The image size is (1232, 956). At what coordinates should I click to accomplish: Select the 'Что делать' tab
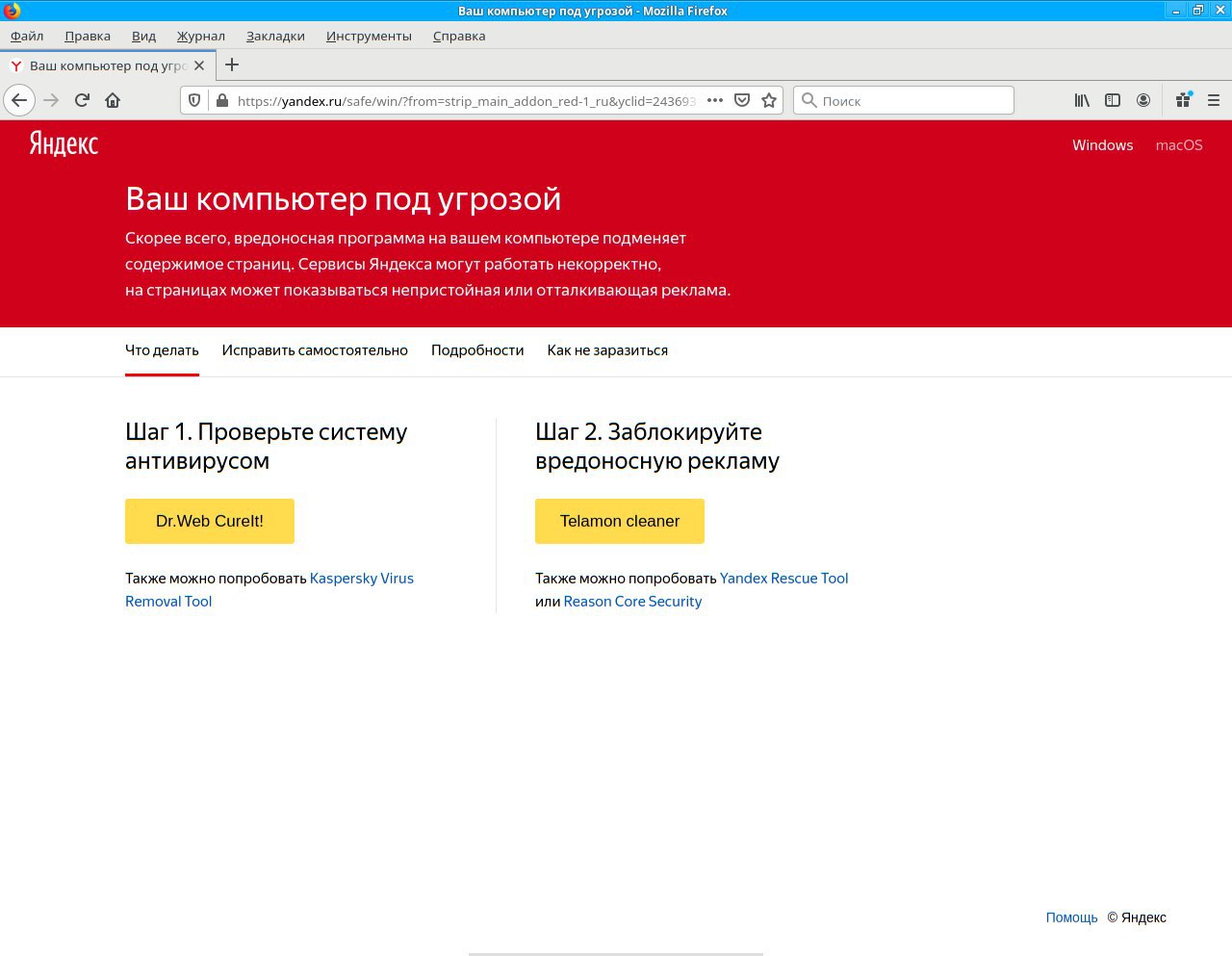pyautogui.click(x=162, y=350)
